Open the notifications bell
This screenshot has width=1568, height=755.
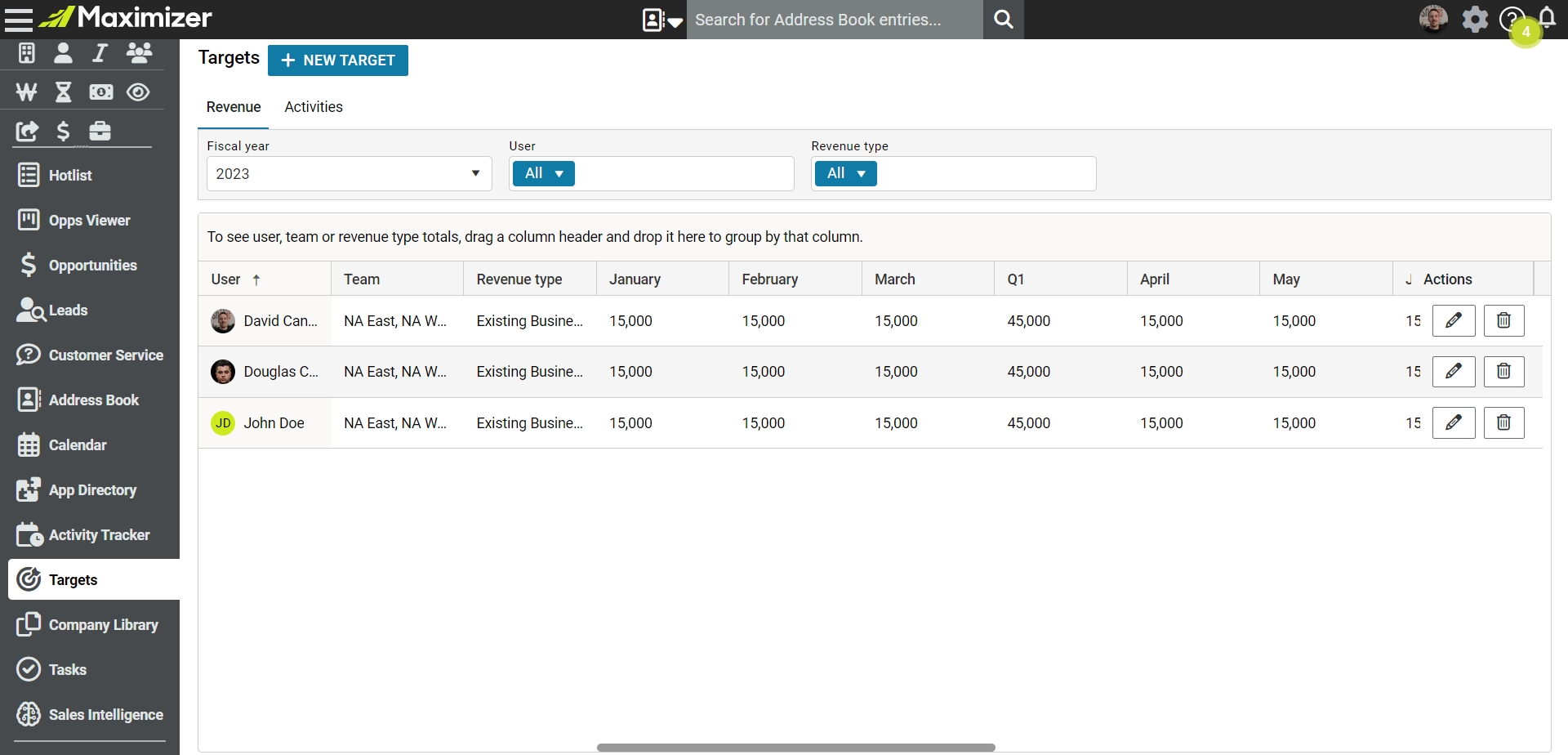coord(1547,18)
